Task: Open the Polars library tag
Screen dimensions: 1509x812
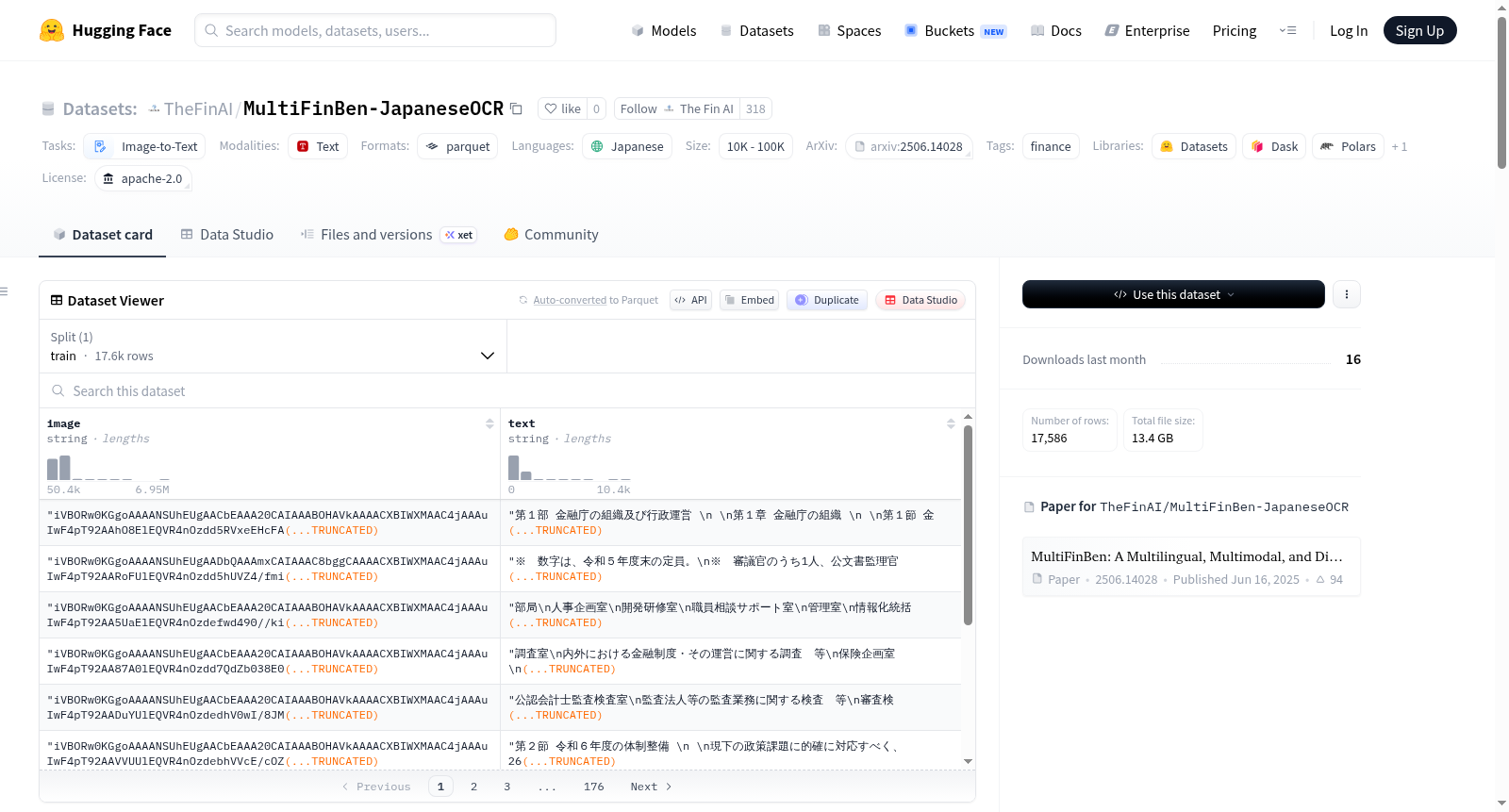Action: 1348,146
